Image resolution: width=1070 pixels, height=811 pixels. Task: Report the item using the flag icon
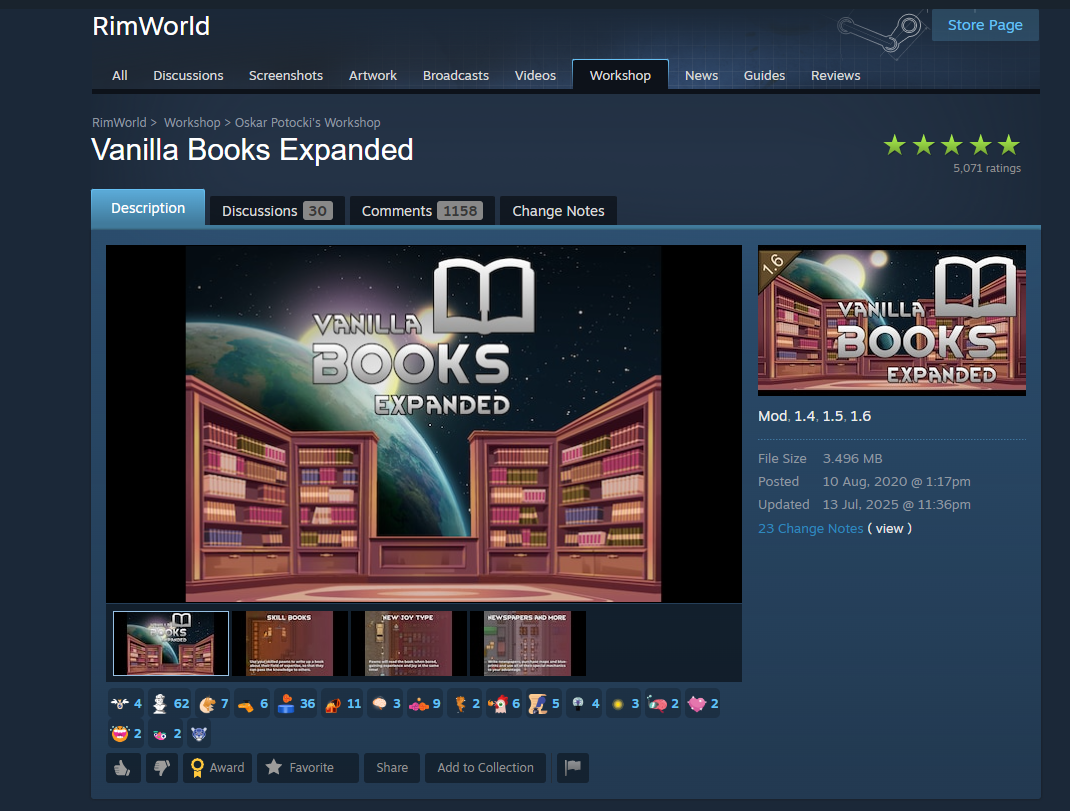point(573,768)
